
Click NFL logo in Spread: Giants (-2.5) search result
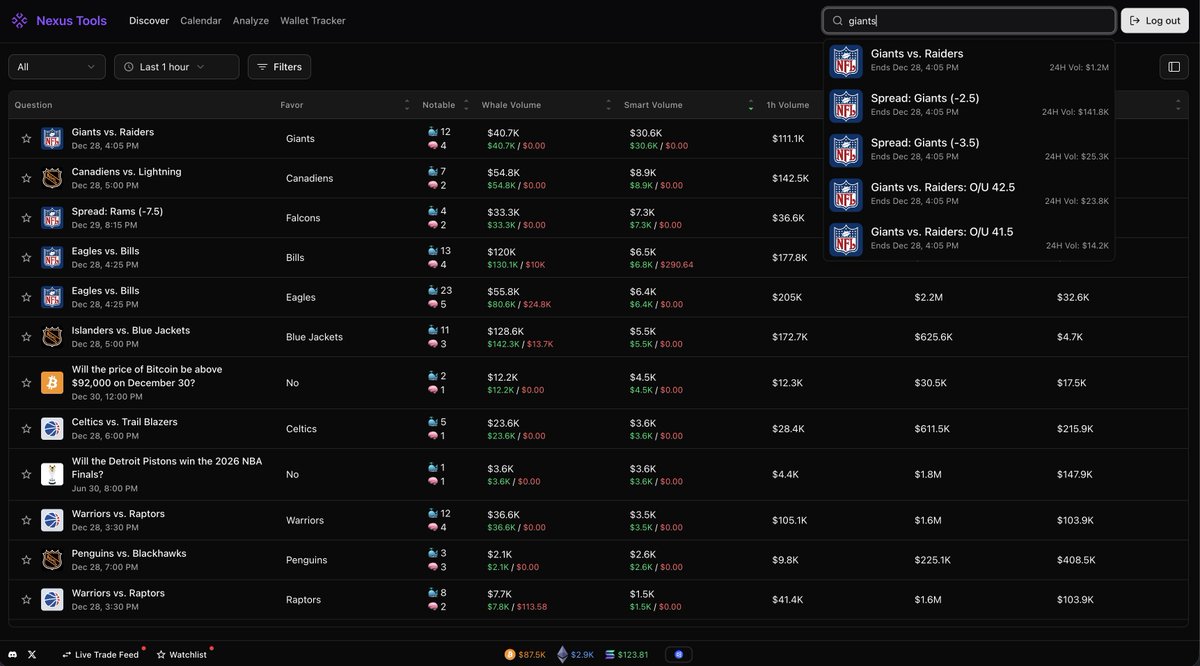(x=846, y=105)
